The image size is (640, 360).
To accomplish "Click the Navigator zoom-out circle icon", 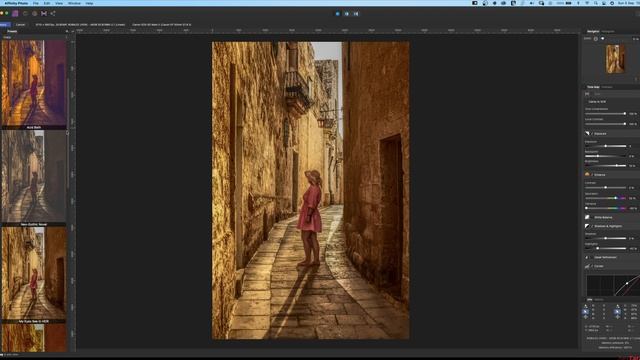I will [596, 39].
